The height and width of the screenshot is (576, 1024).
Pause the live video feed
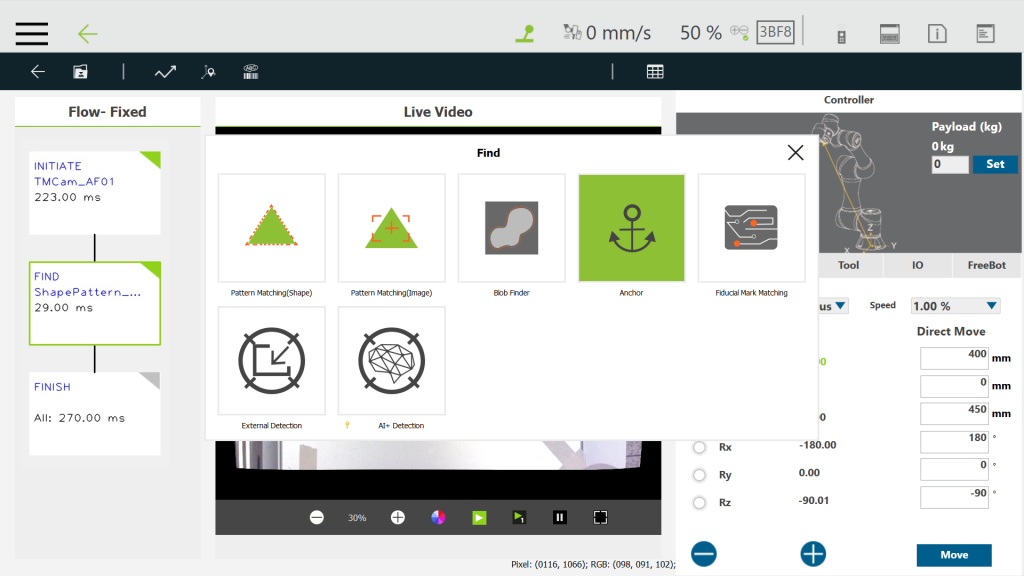[x=560, y=517]
